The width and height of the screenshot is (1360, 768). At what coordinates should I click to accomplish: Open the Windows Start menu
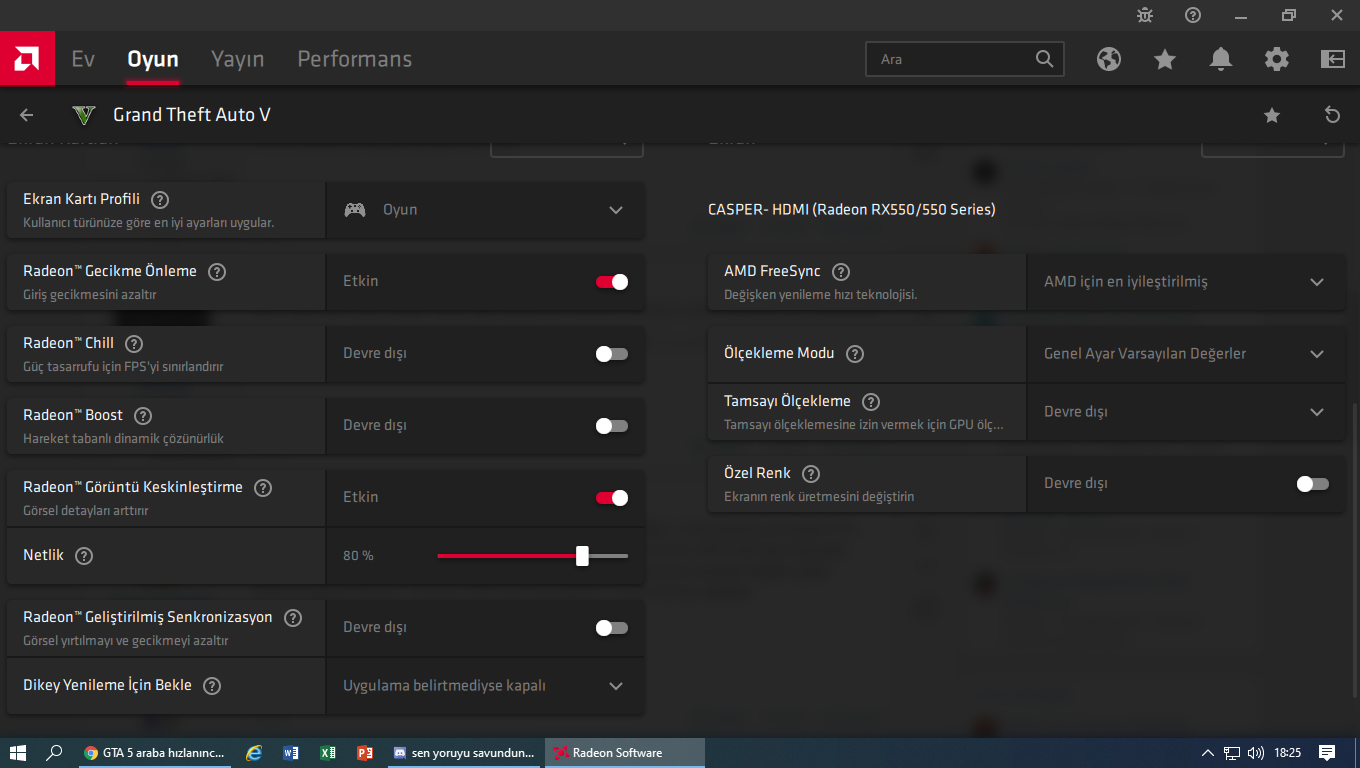coord(18,753)
